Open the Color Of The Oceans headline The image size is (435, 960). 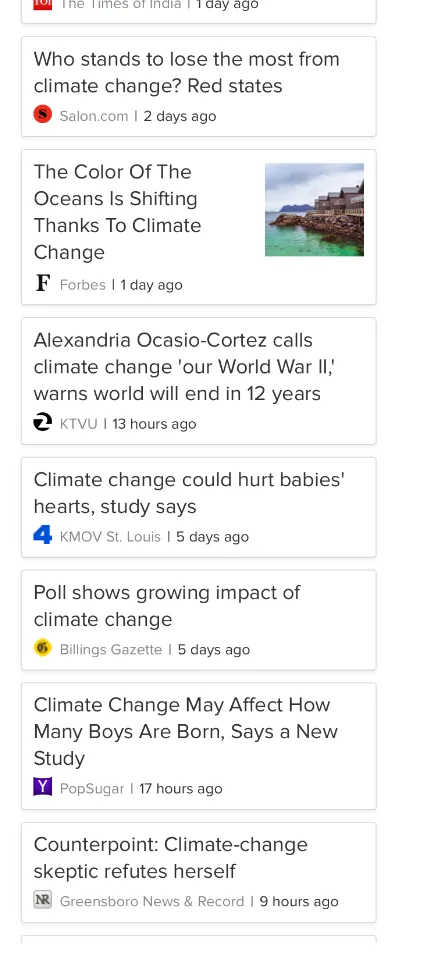(117, 212)
